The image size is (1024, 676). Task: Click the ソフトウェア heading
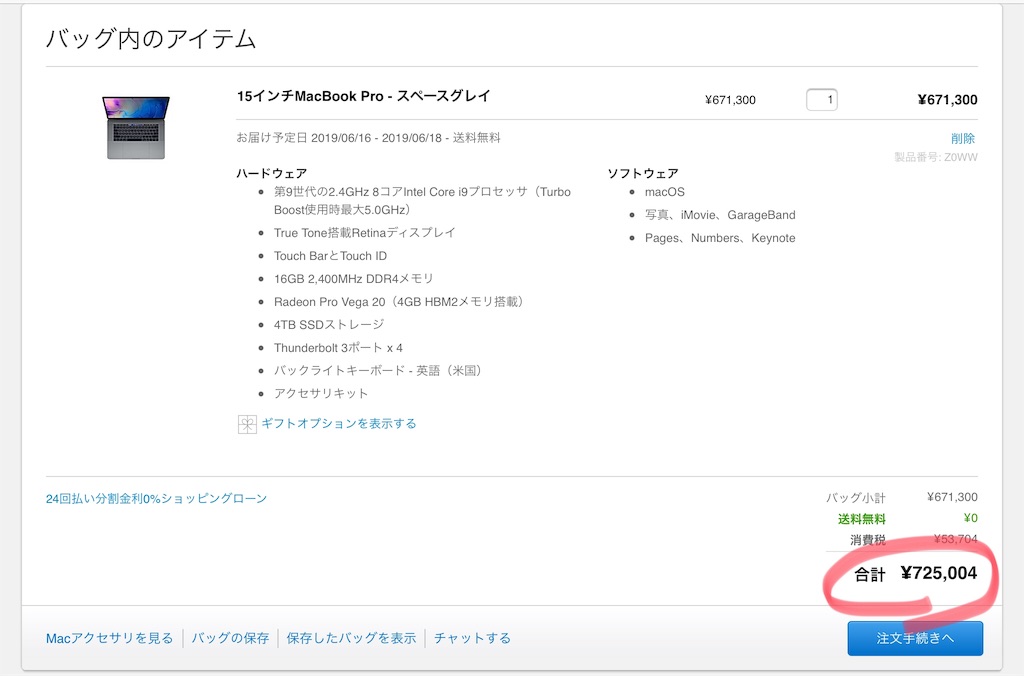click(x=643, y=173)
